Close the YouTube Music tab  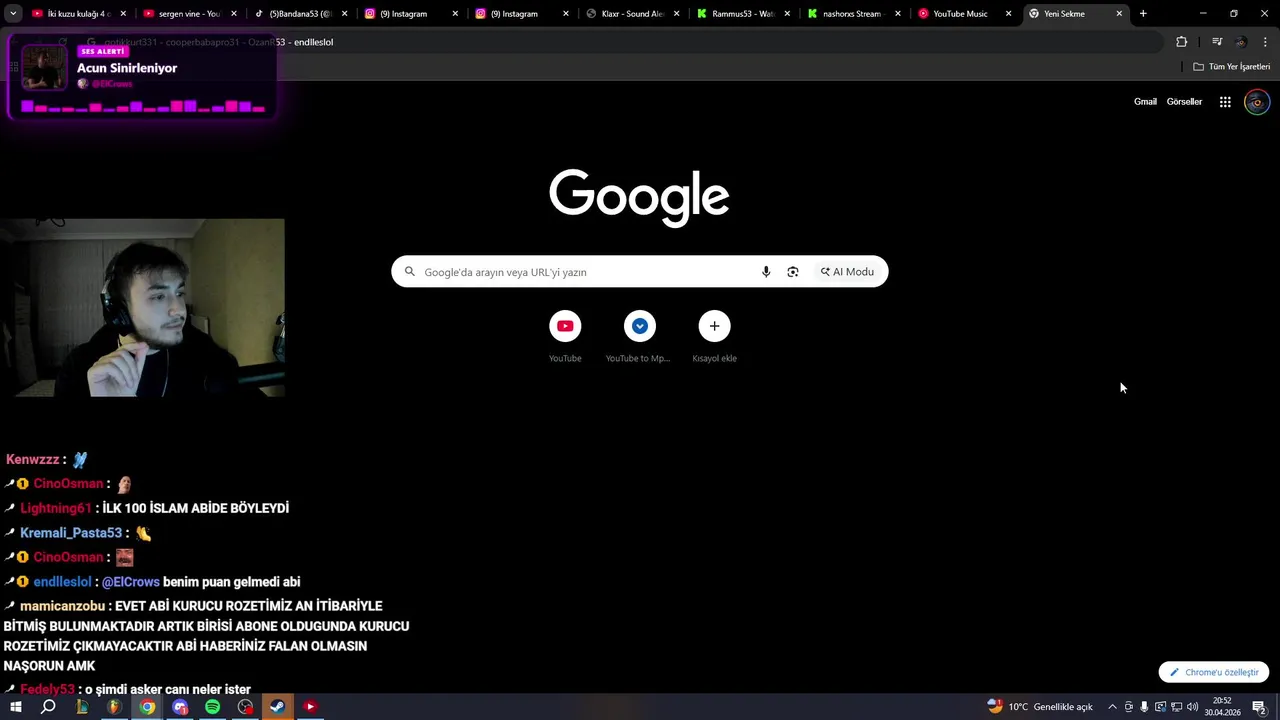click(x=1008, y=14)
